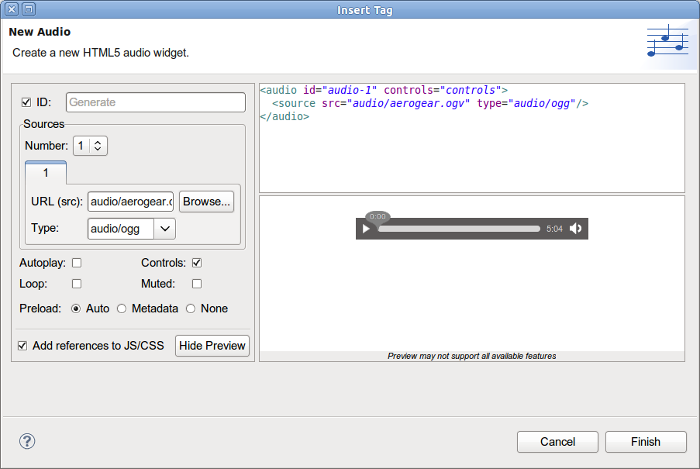This screenshot has height=469, width=700.
Task: Open the Type dropdown arrow
Action: click(165, 228)
